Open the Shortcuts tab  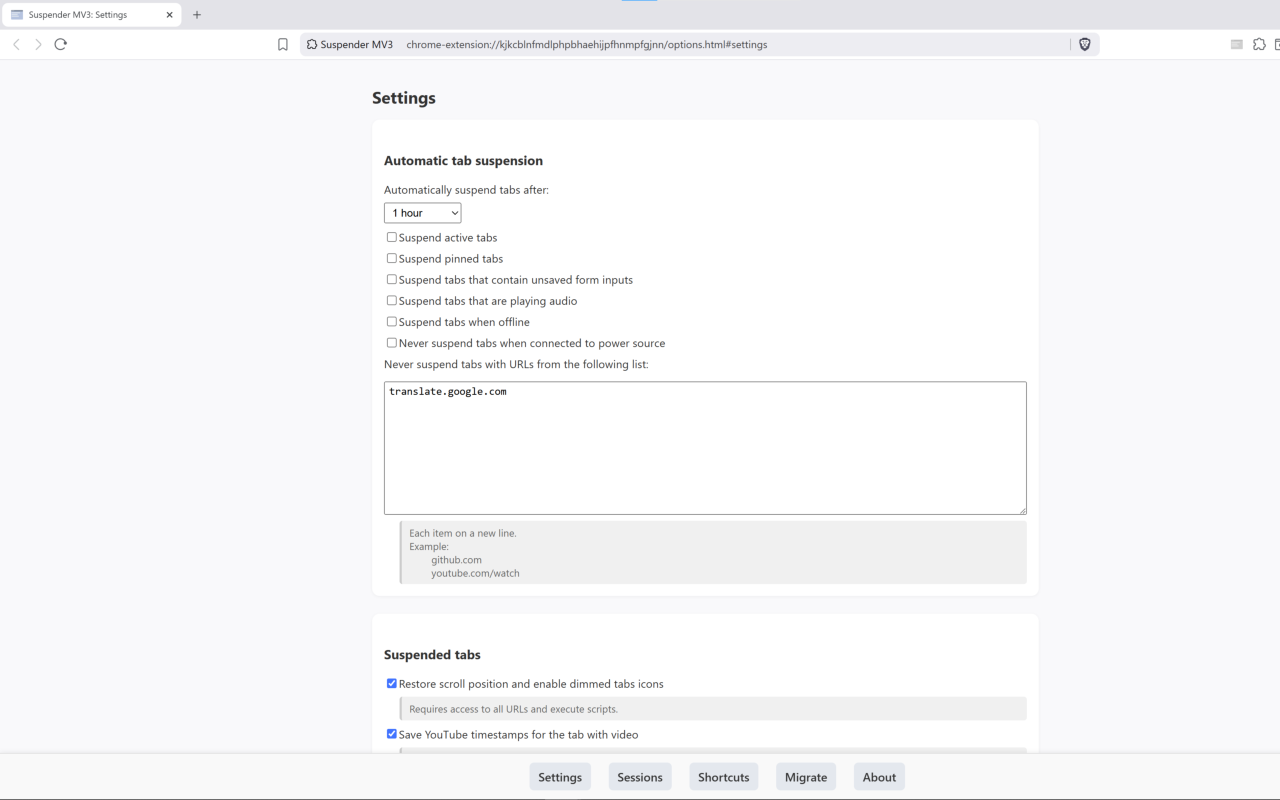click(x=723, y=777)
